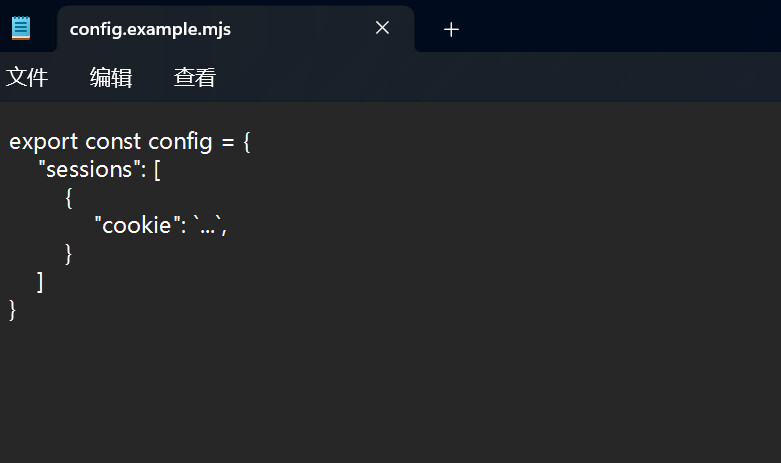Place cursor in the backtick cookie value
Viewport: 781px width, 463px height.
(x=208, y=225)
